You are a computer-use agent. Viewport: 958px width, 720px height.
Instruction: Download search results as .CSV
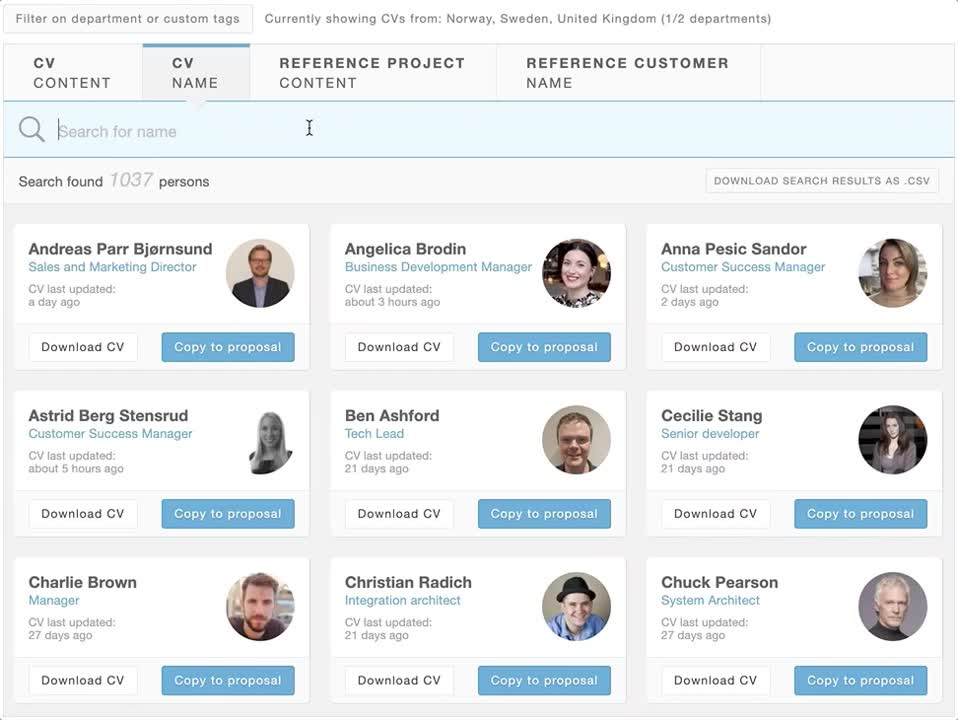[x=821, y=181]
